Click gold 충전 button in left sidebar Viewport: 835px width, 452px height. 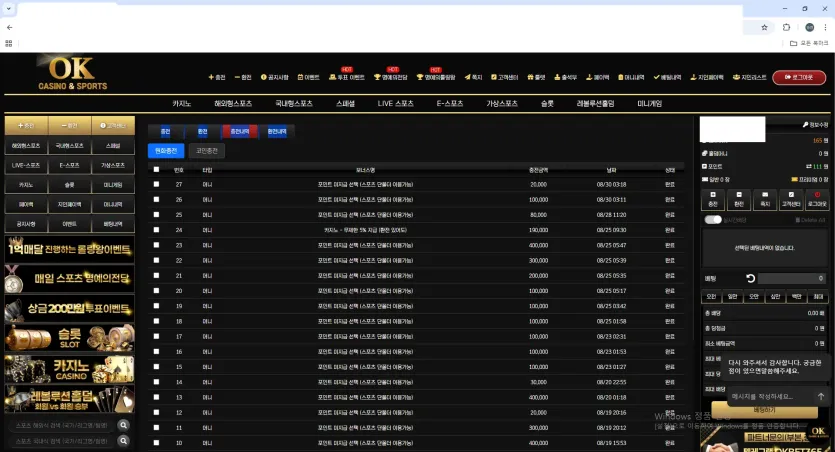click(x=26, y=126)
